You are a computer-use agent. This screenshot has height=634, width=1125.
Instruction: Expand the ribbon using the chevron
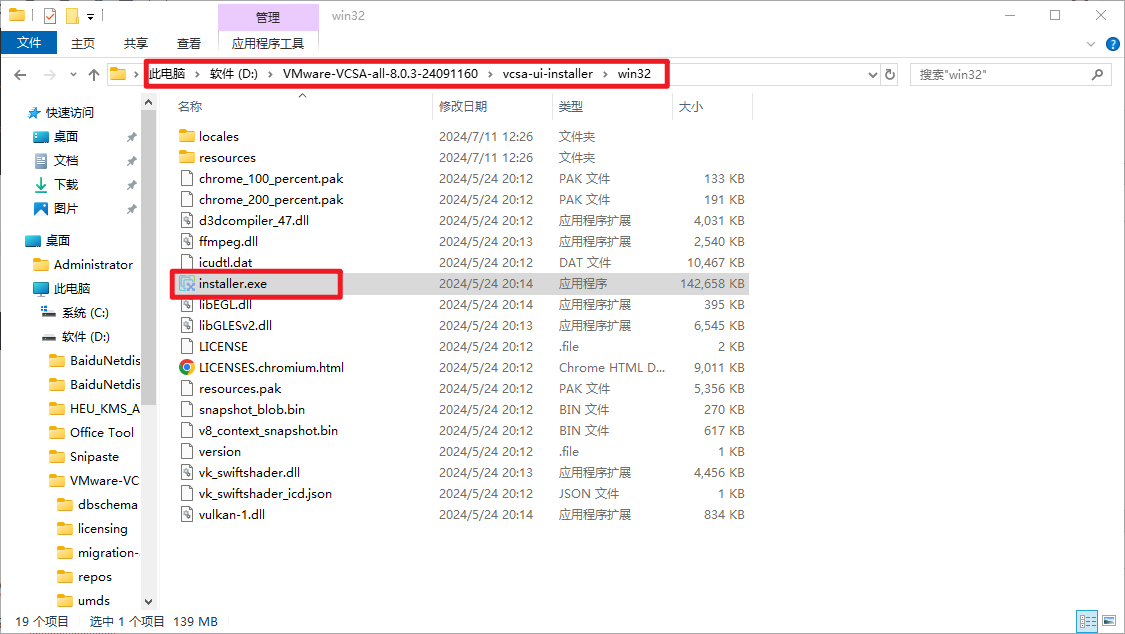(1092, 44)
